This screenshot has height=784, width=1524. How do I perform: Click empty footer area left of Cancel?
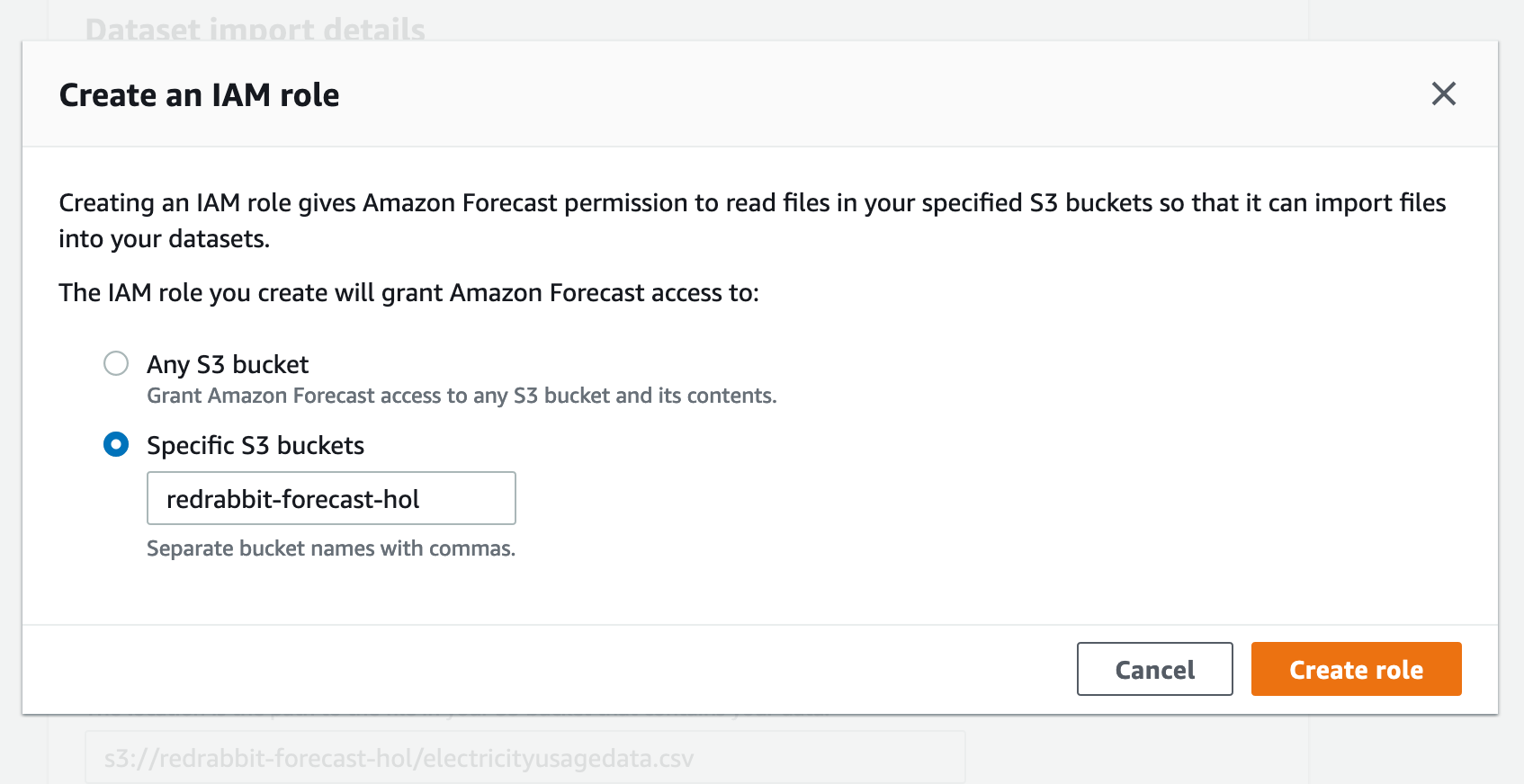click(549, 669)
